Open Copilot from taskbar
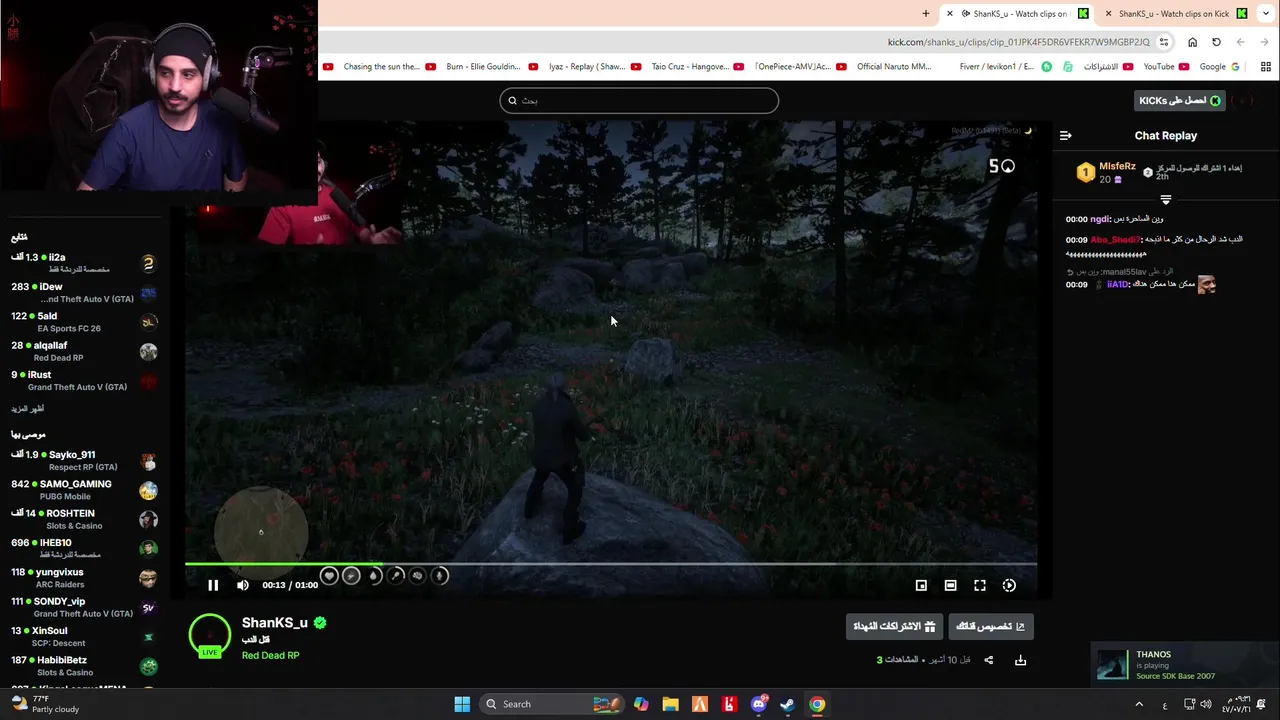The height and width of the screenshot is (720, 1280). [x=641, y=704]
